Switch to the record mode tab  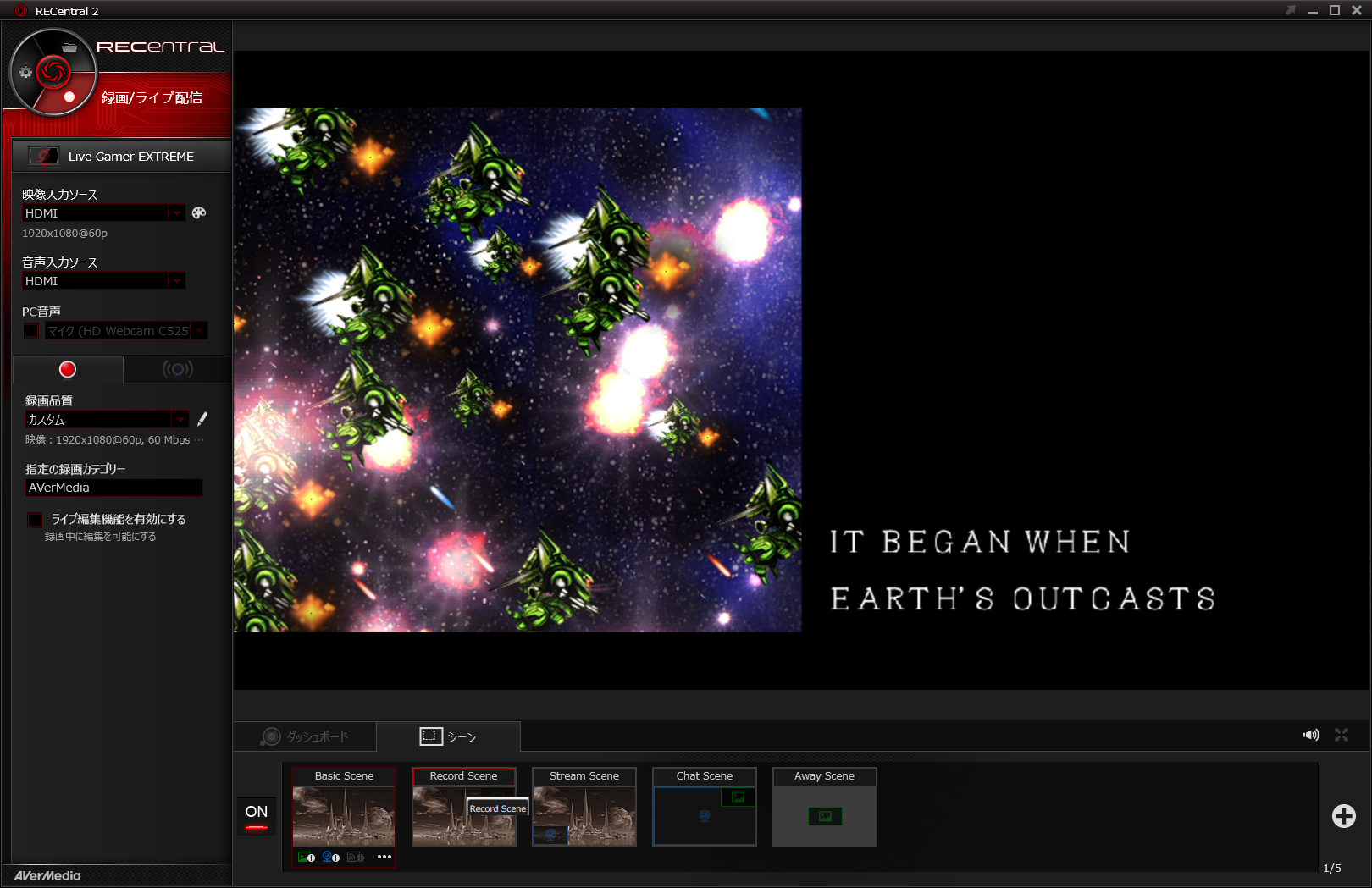click(x=68, y=369)
